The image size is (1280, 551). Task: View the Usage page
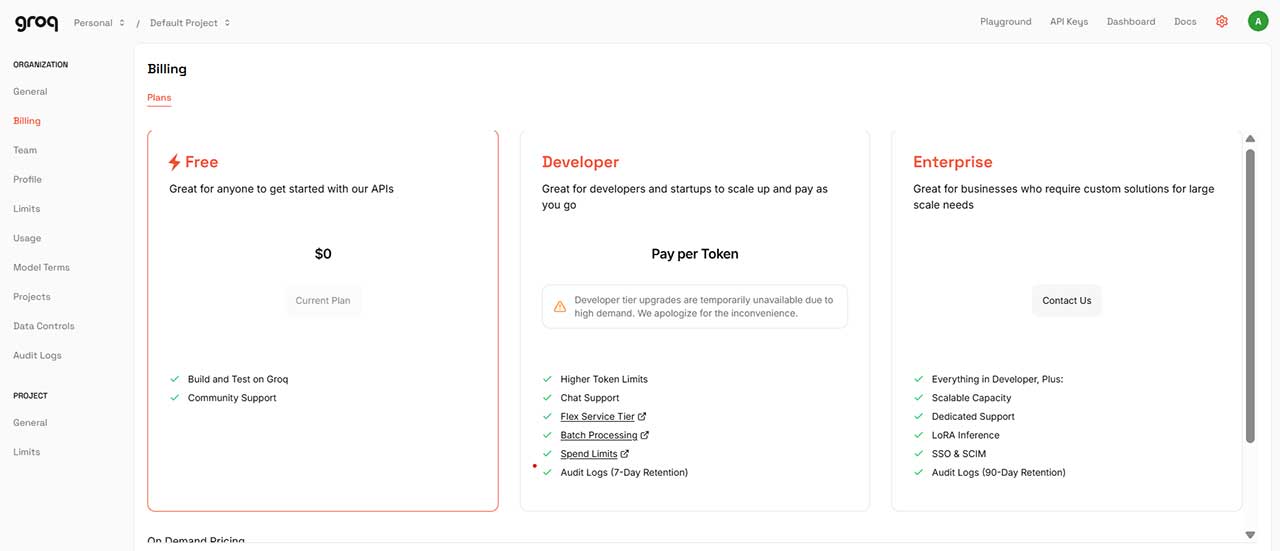(27, 238)
